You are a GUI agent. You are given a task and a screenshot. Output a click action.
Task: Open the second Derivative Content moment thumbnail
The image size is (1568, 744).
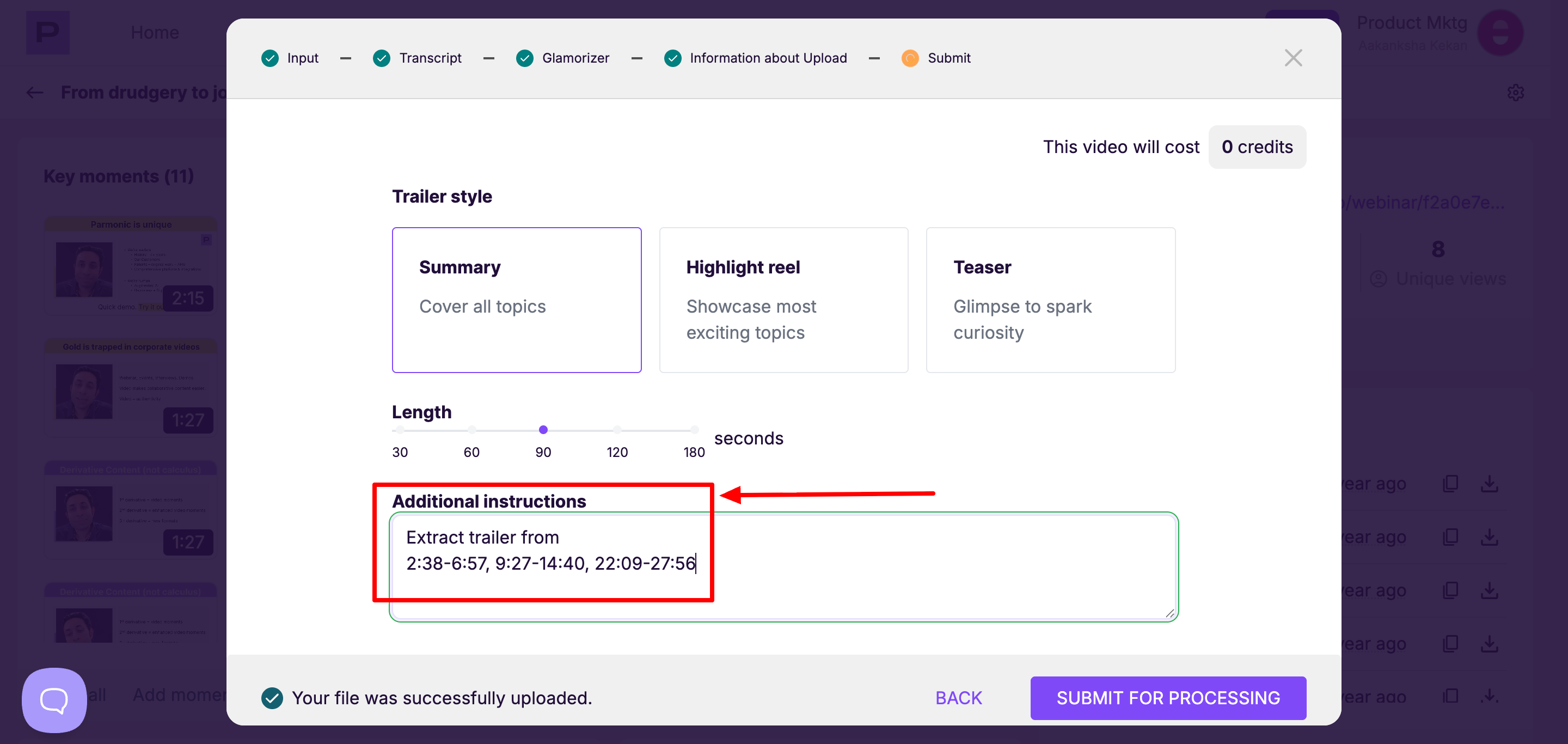click(x=131, y=613)
